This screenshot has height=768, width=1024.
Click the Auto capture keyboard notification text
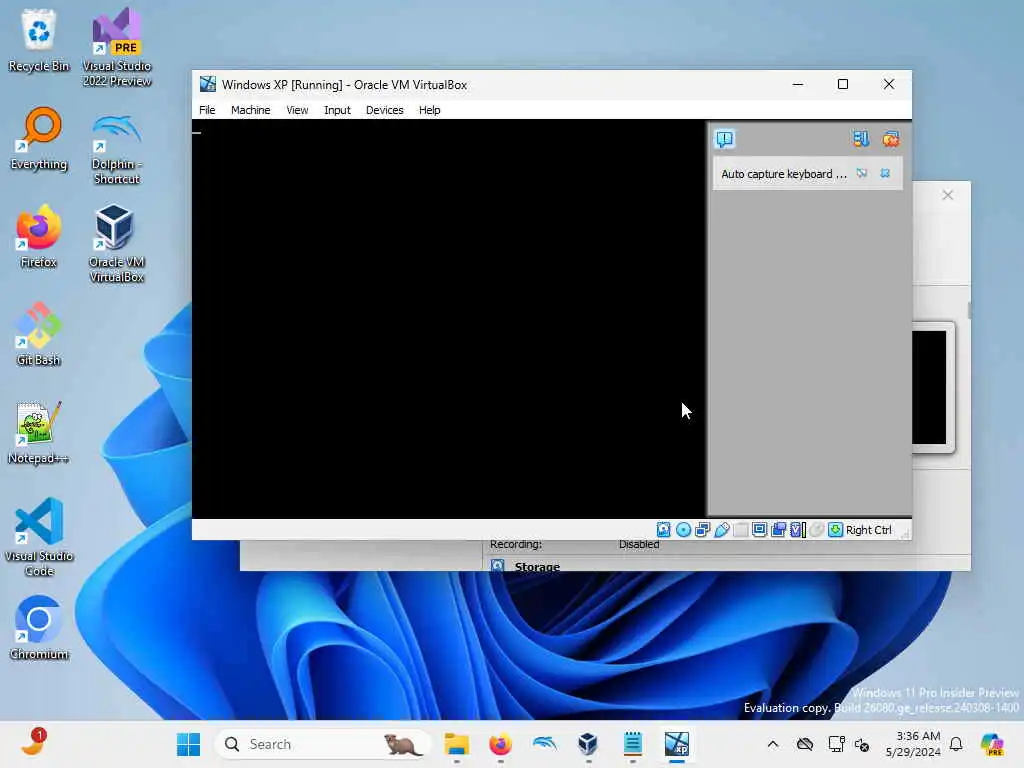pyautogui.click(x=784, y=174)
